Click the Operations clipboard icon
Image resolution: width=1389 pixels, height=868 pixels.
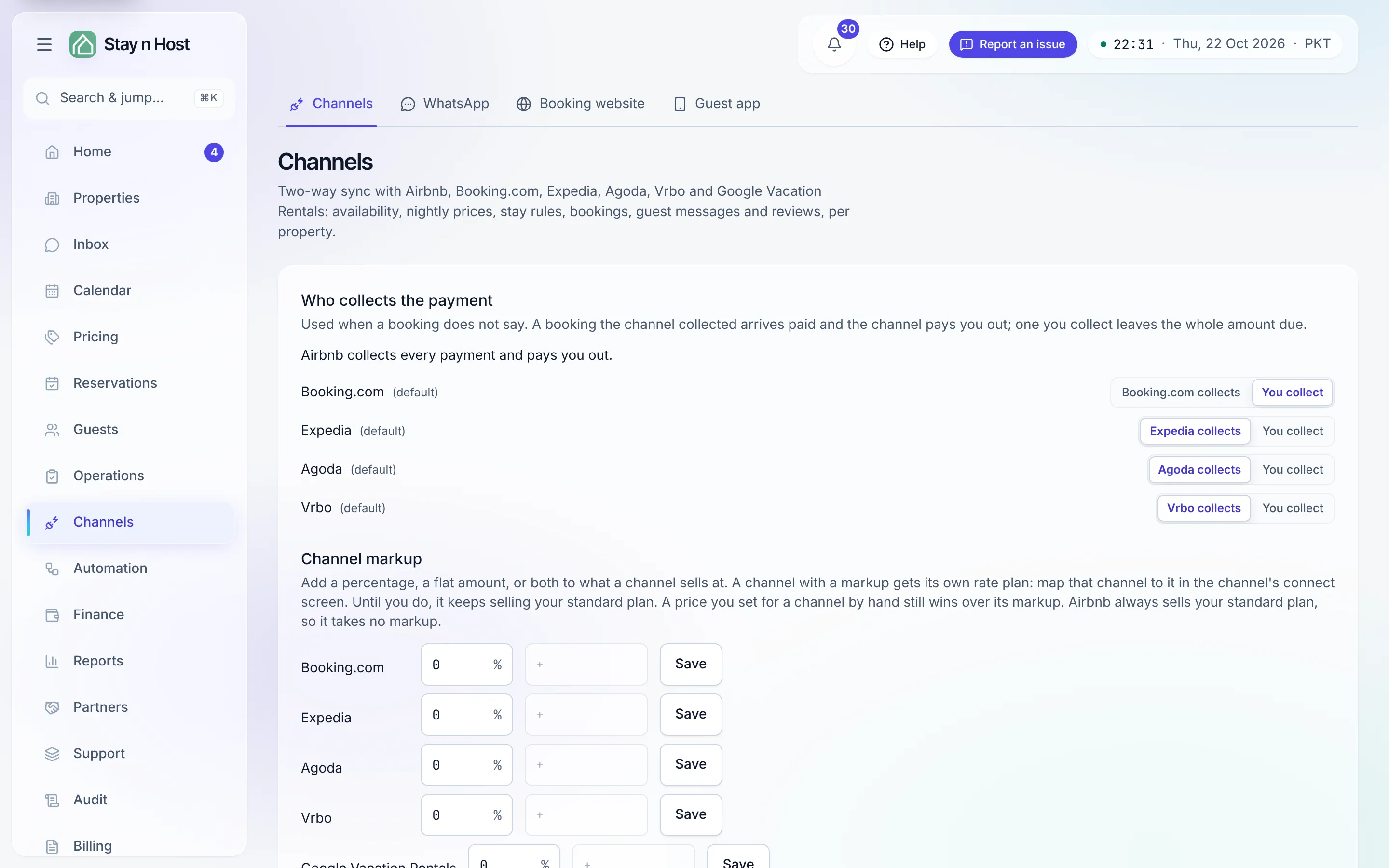pos(52,476)
